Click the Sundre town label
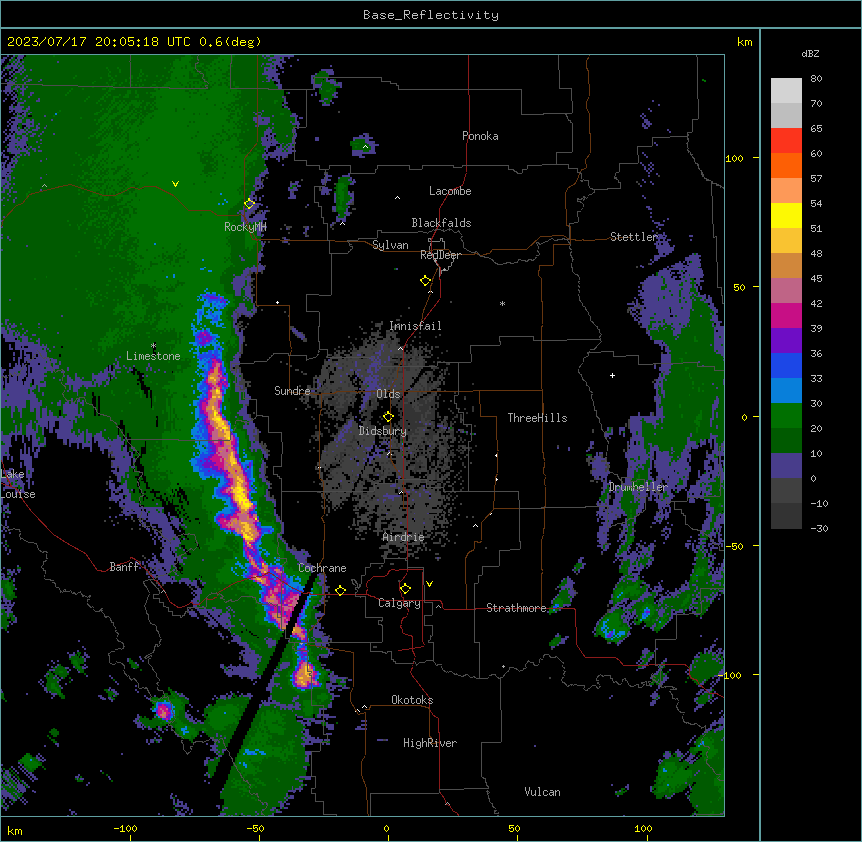 (292, 391)
